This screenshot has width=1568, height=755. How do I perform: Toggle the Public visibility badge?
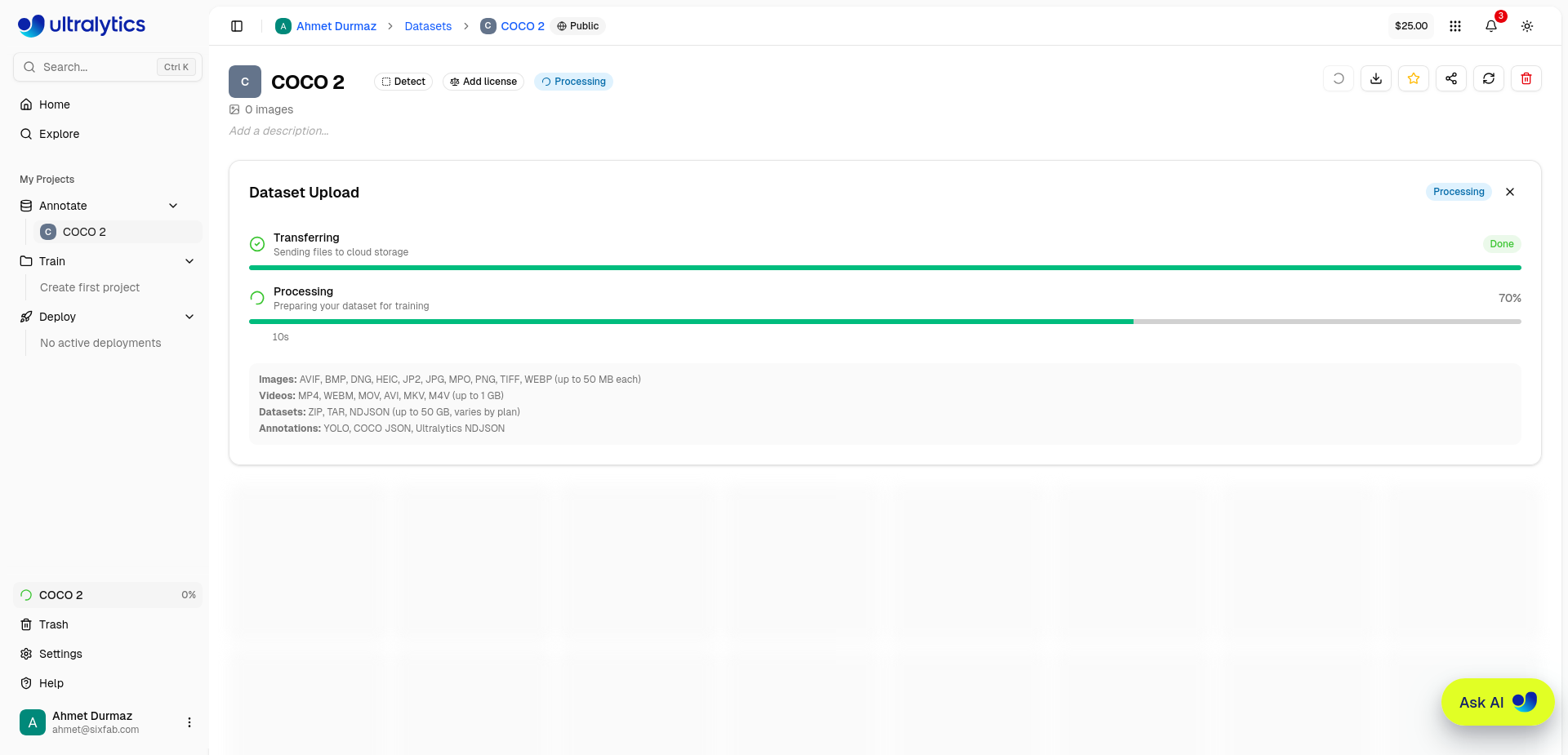tap(578, 26)
